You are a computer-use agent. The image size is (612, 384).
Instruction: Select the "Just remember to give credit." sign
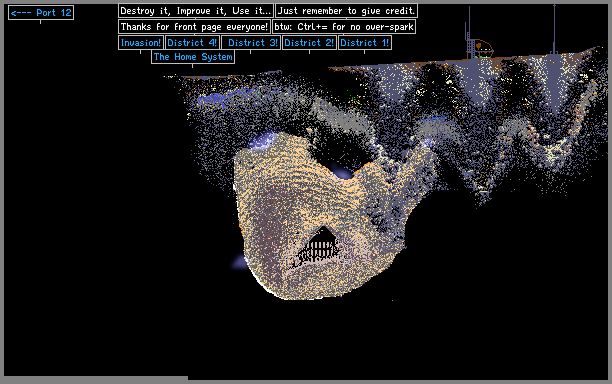pyautogui.click(x=346, y=11)
